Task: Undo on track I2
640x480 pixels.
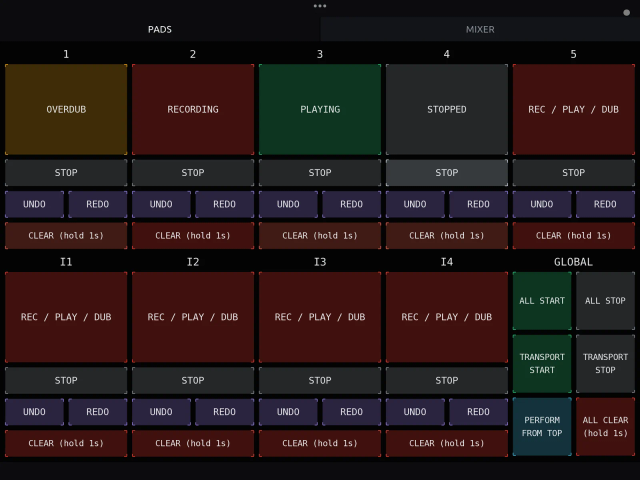Action: click(x=161, y=412)
